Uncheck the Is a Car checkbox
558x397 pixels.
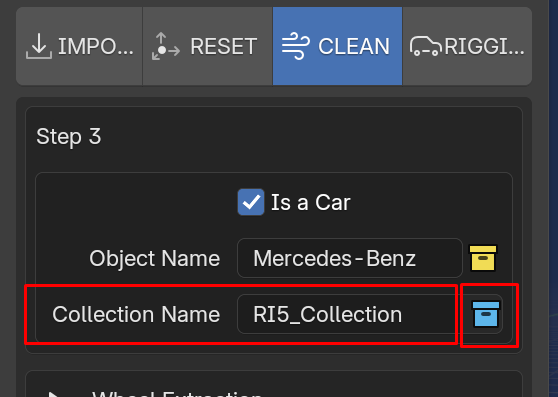tap(251, 202)
